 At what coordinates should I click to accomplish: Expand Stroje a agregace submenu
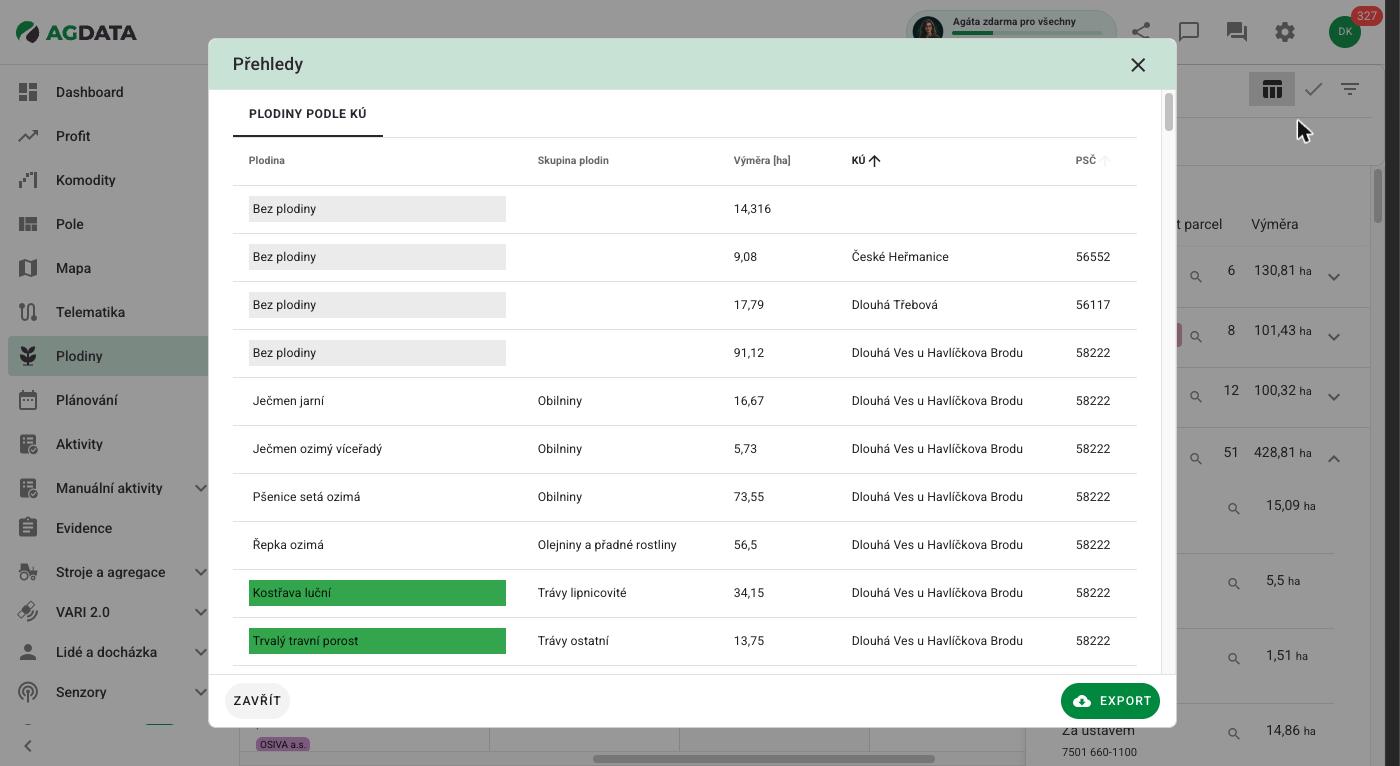(x=201, y=572)
